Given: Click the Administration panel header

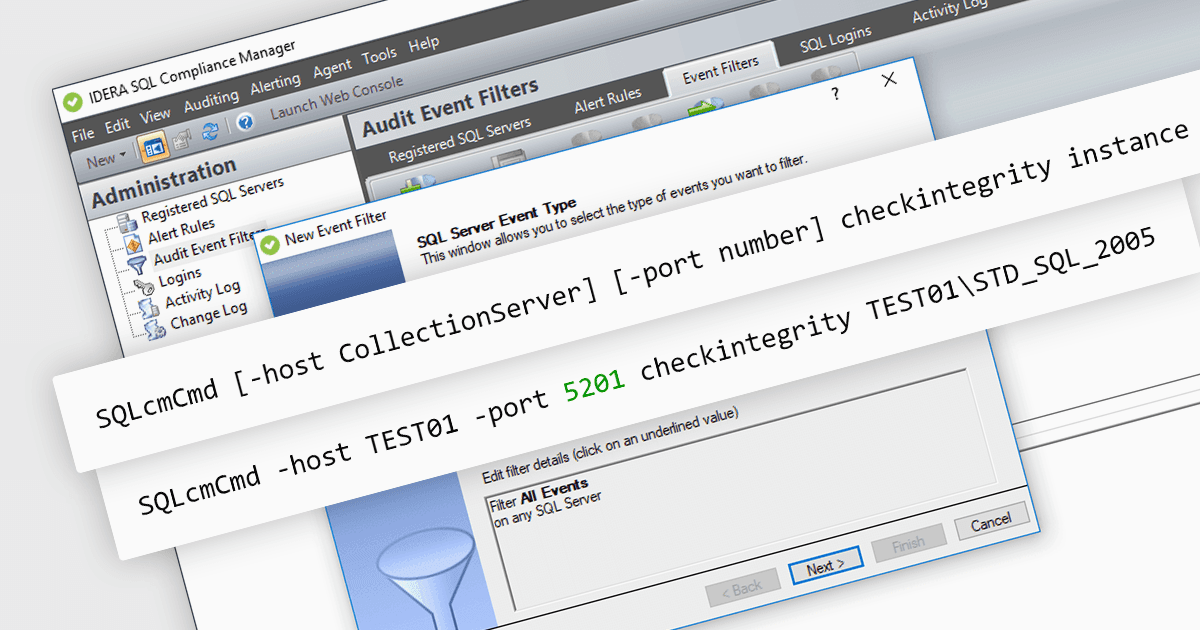Looking at the screenshot, I should [x=165, y=185].
